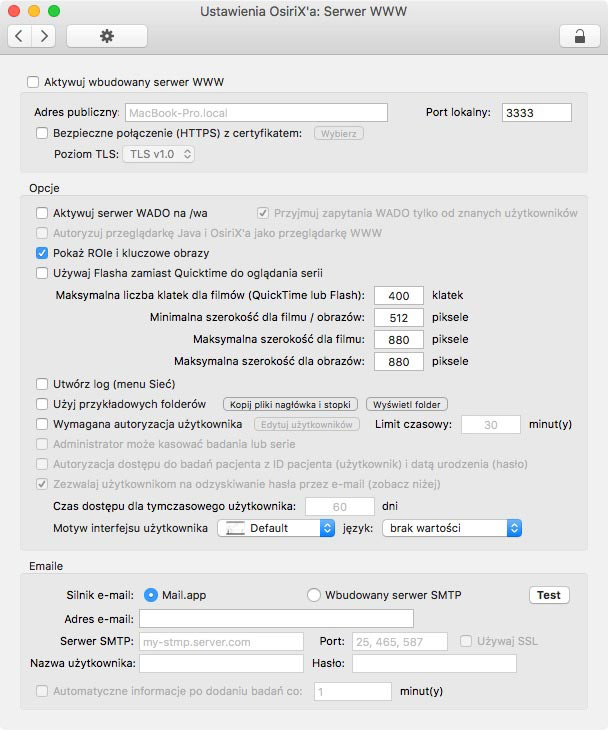Click the 'Wyświetl folder' button
The width and height of the screenshot is (608, 730).
tap(407, 405)
